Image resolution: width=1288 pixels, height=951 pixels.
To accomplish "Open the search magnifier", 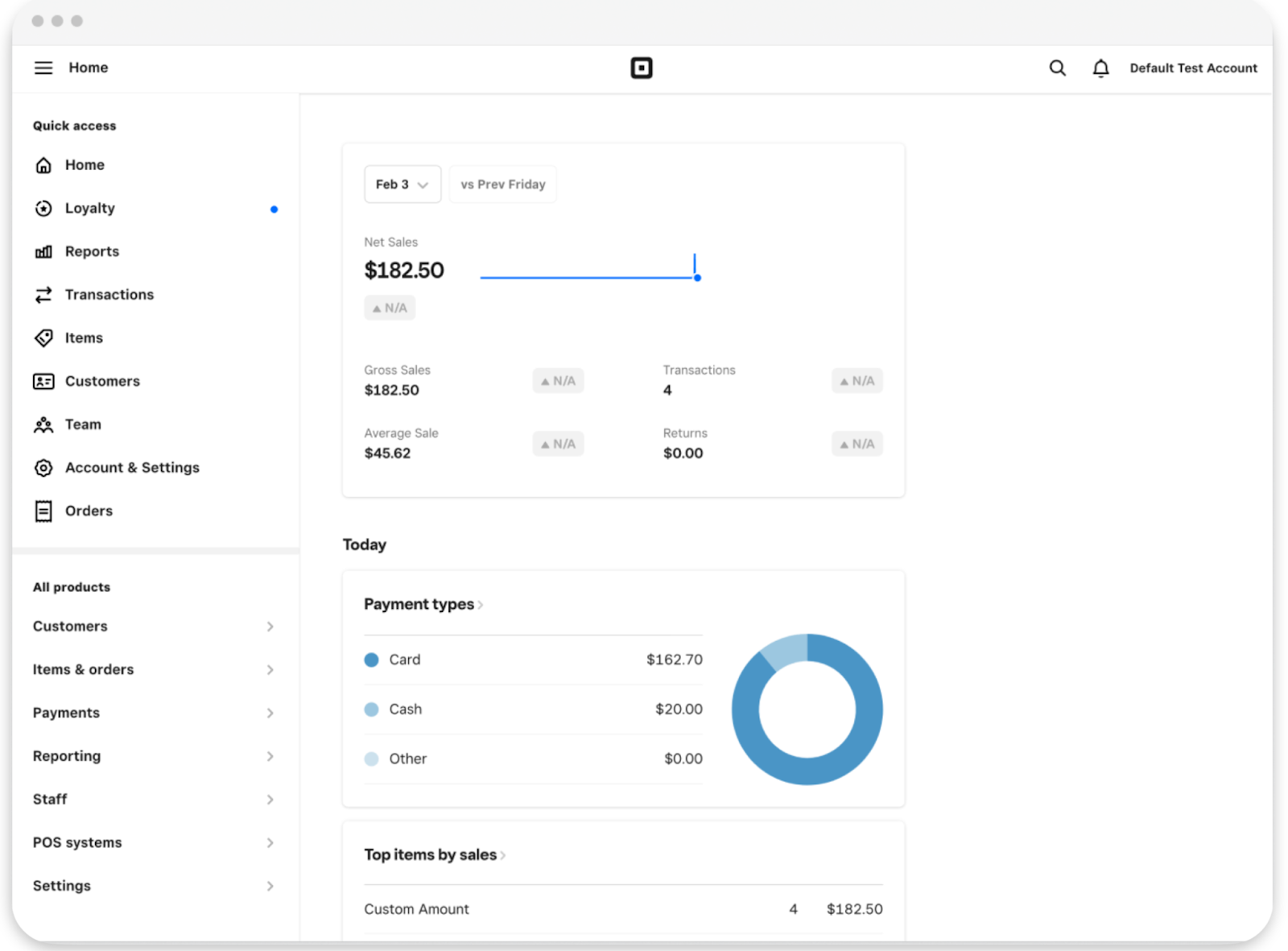I will tap(1057, 68).
